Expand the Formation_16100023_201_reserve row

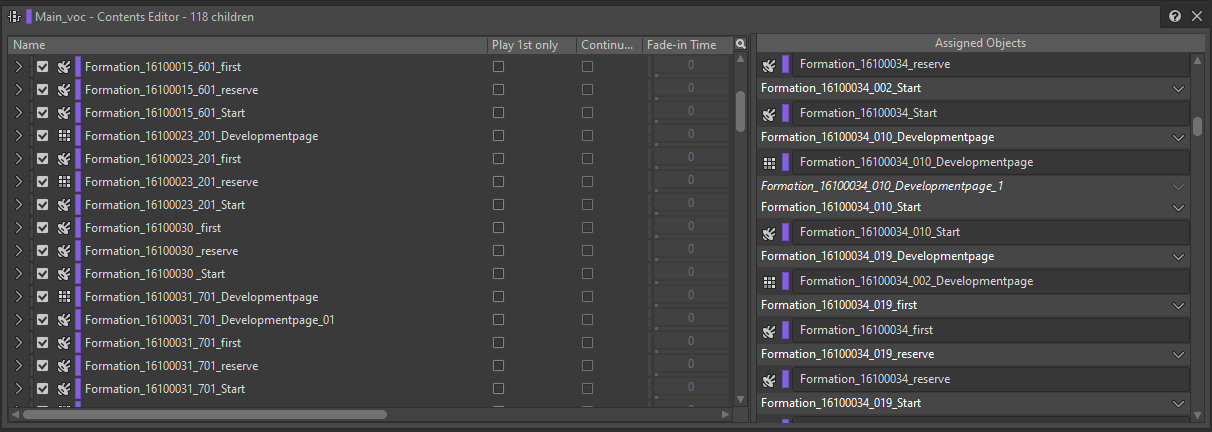point(18,182)
